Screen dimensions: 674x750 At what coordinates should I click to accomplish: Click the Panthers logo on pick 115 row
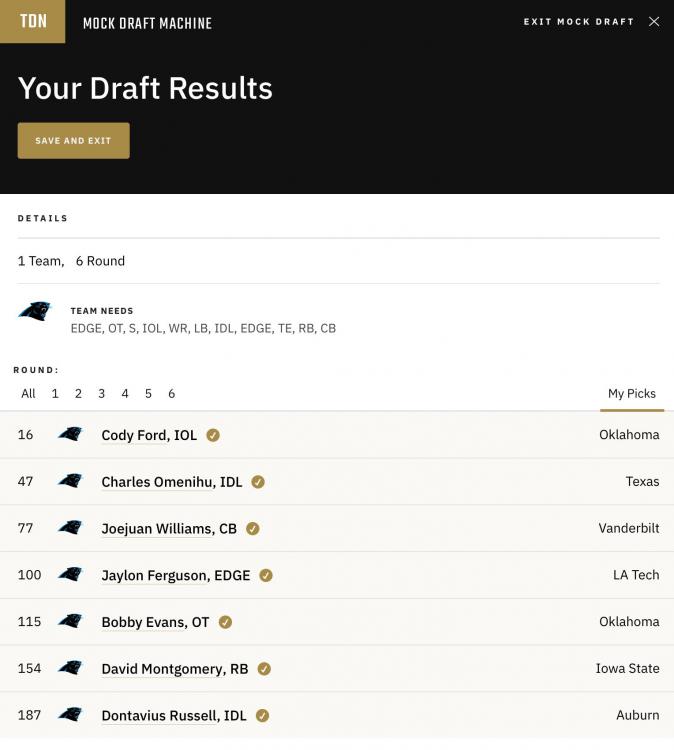[x=70, y=621]
